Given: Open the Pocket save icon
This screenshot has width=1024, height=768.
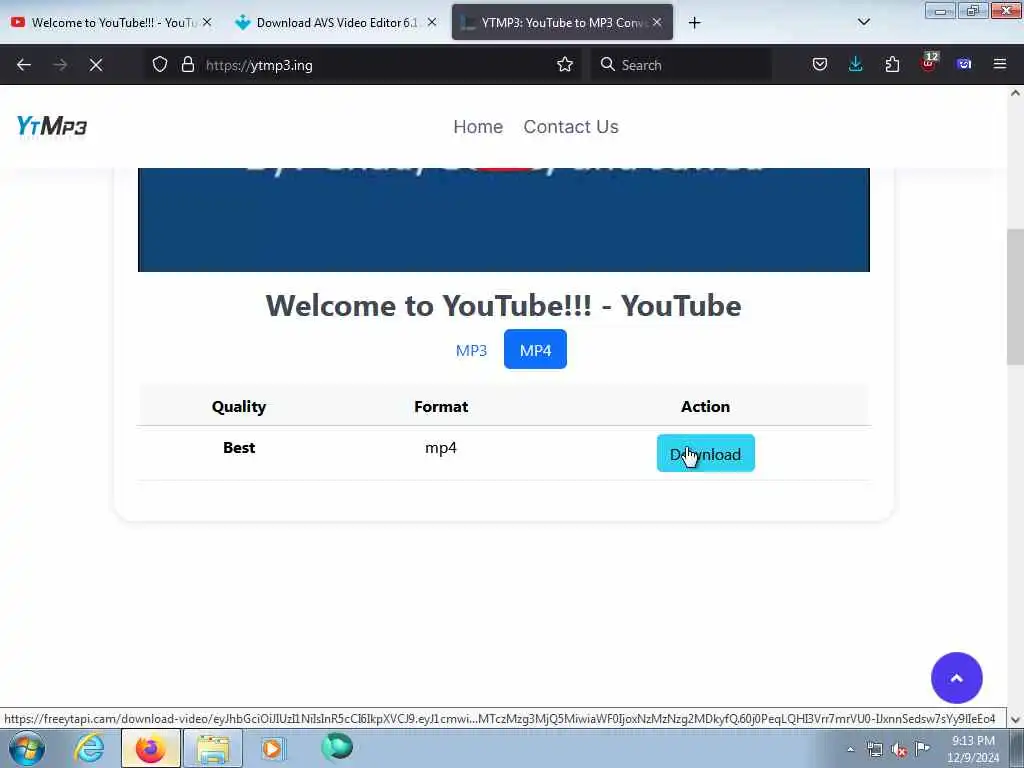Looking at the screenshot, I should coord(820,65).
